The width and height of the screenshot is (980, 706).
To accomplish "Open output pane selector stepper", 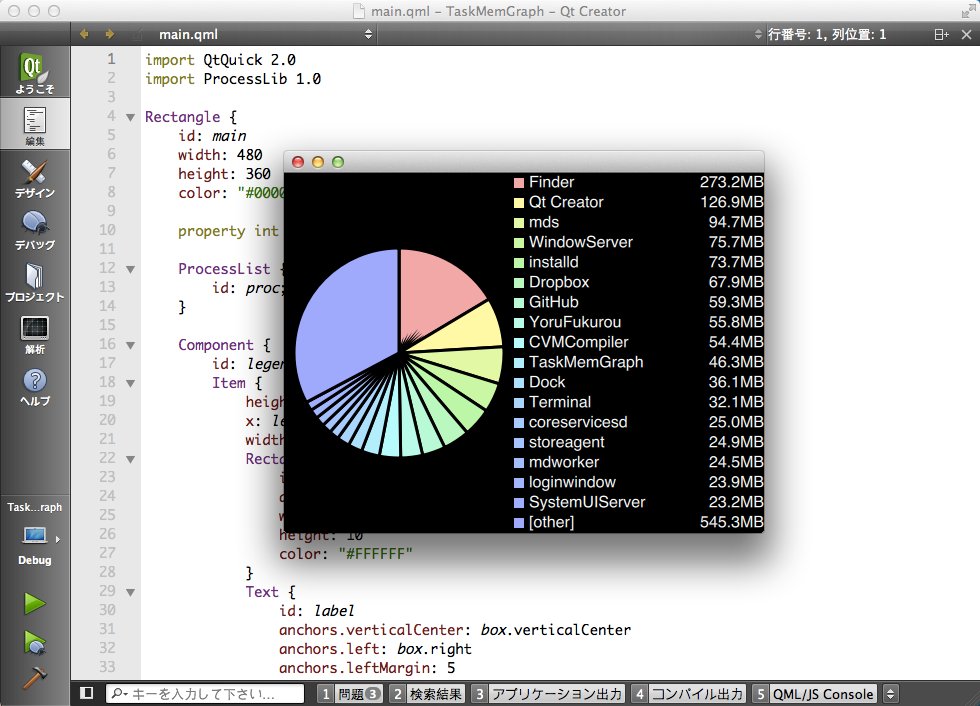I will (891, 694).
